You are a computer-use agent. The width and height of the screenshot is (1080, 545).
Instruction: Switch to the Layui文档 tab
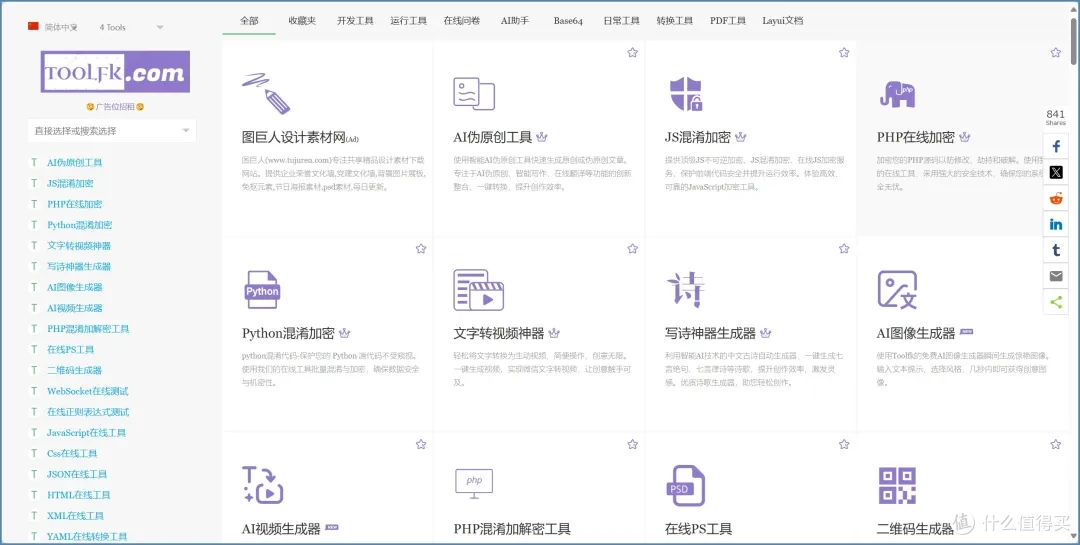(782, 21)
